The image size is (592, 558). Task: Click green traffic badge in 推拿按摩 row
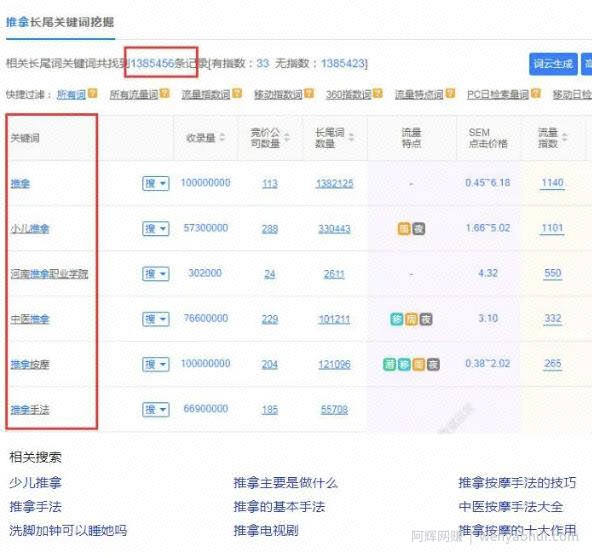389,364
